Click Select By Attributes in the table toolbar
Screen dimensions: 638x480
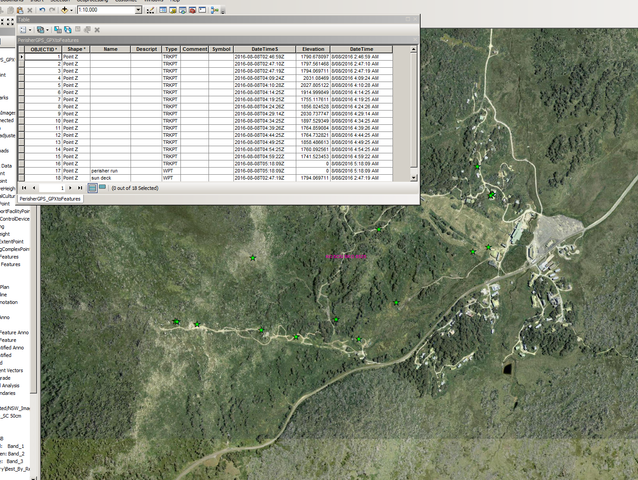(58, 30)
